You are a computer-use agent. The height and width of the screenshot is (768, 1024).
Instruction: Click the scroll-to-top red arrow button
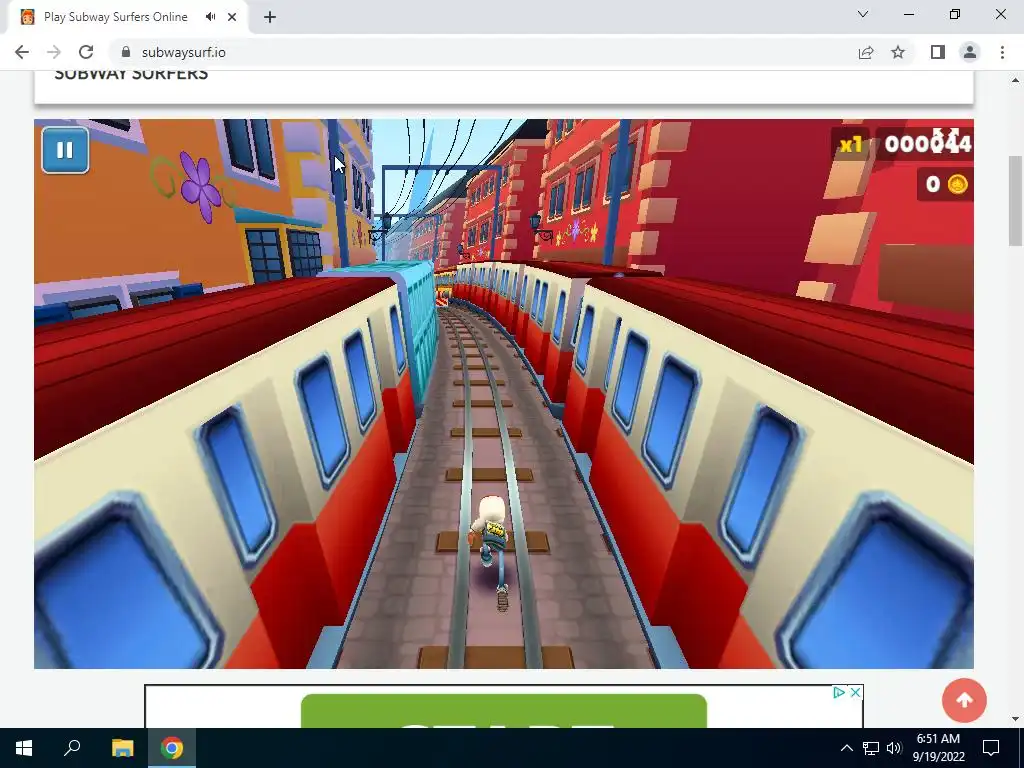click(x=964, y=700)
